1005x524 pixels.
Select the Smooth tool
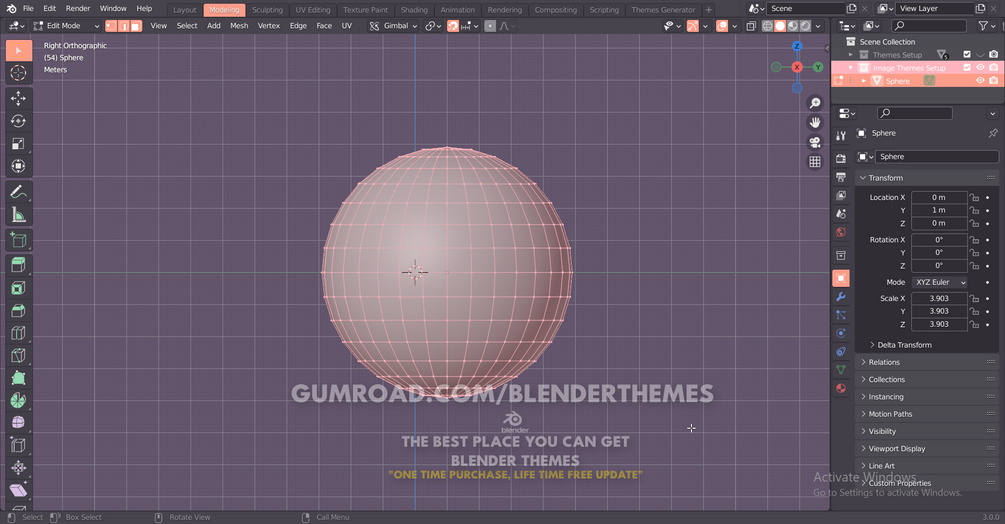(19, 423)
